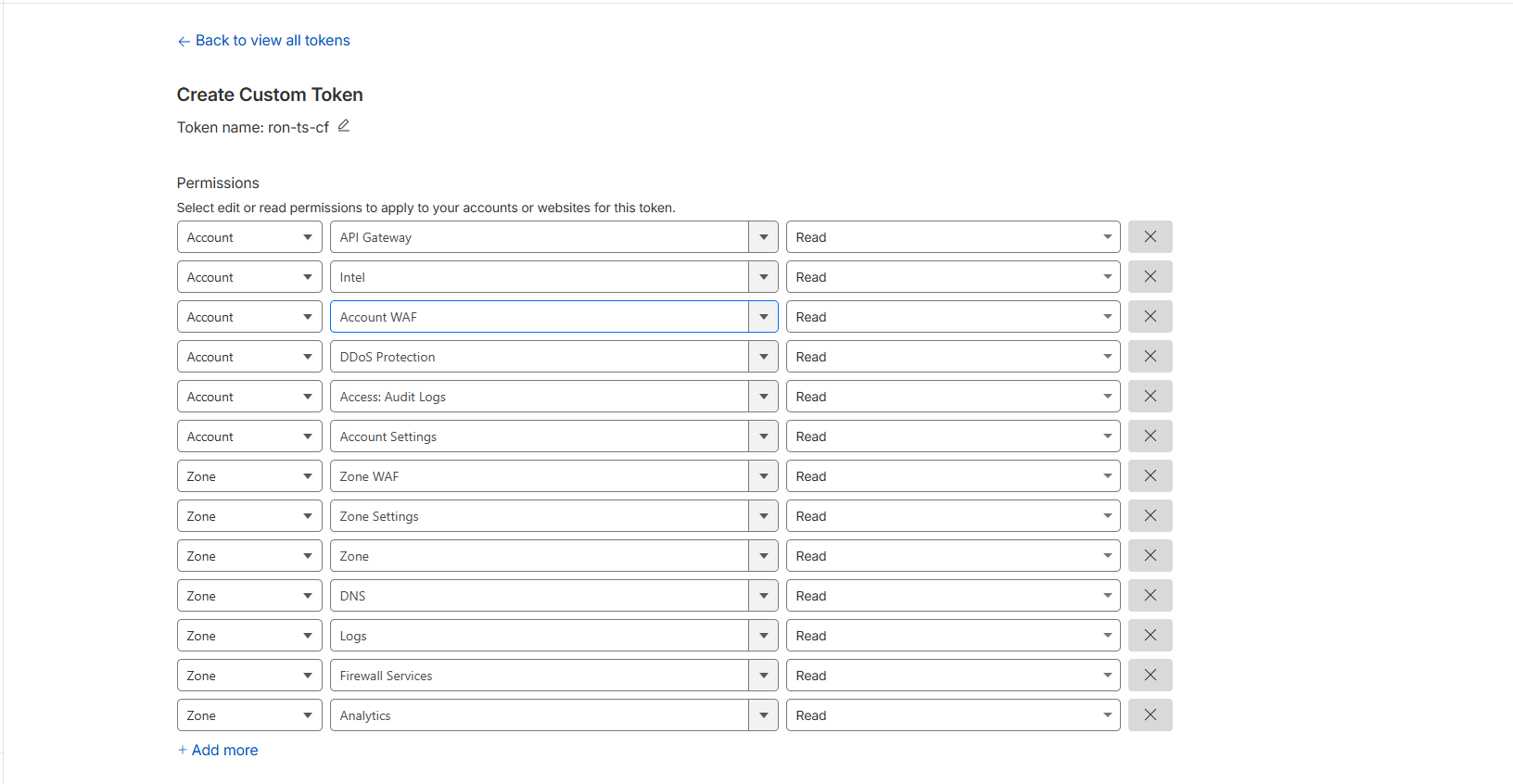Remove the Zone WAF permission row
This screenshot has height=784, width=1513.
pyautogui.click(x=1150, y=476)
